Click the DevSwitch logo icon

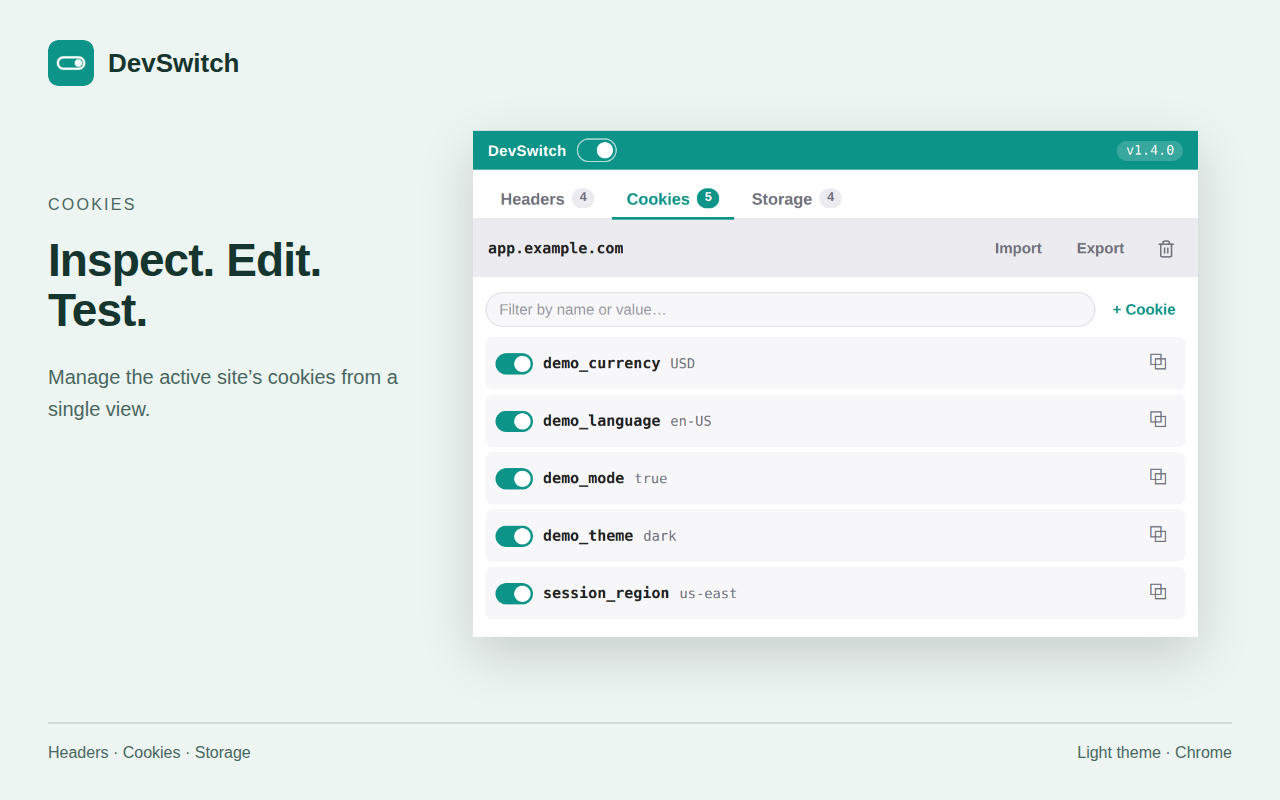pyautogui.click(x=71, y=63)
